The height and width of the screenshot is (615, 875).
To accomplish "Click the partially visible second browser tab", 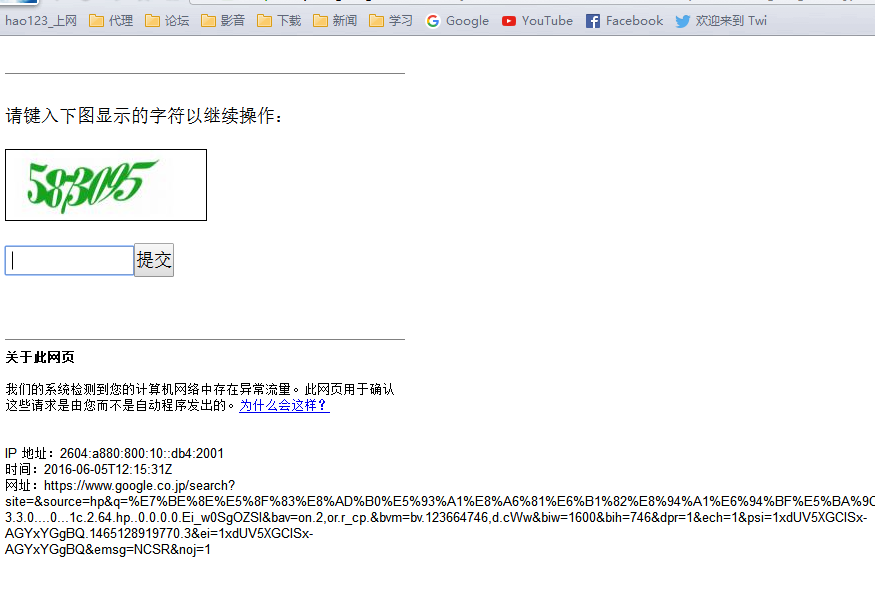I will [60, 4].
